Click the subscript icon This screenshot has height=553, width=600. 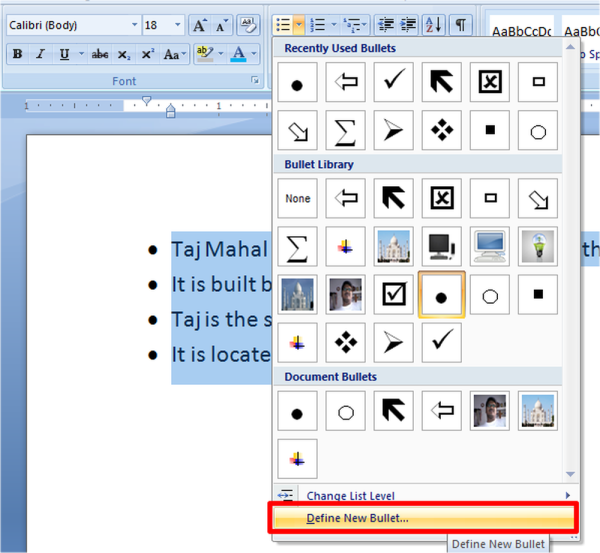click(x=124, y=55)
